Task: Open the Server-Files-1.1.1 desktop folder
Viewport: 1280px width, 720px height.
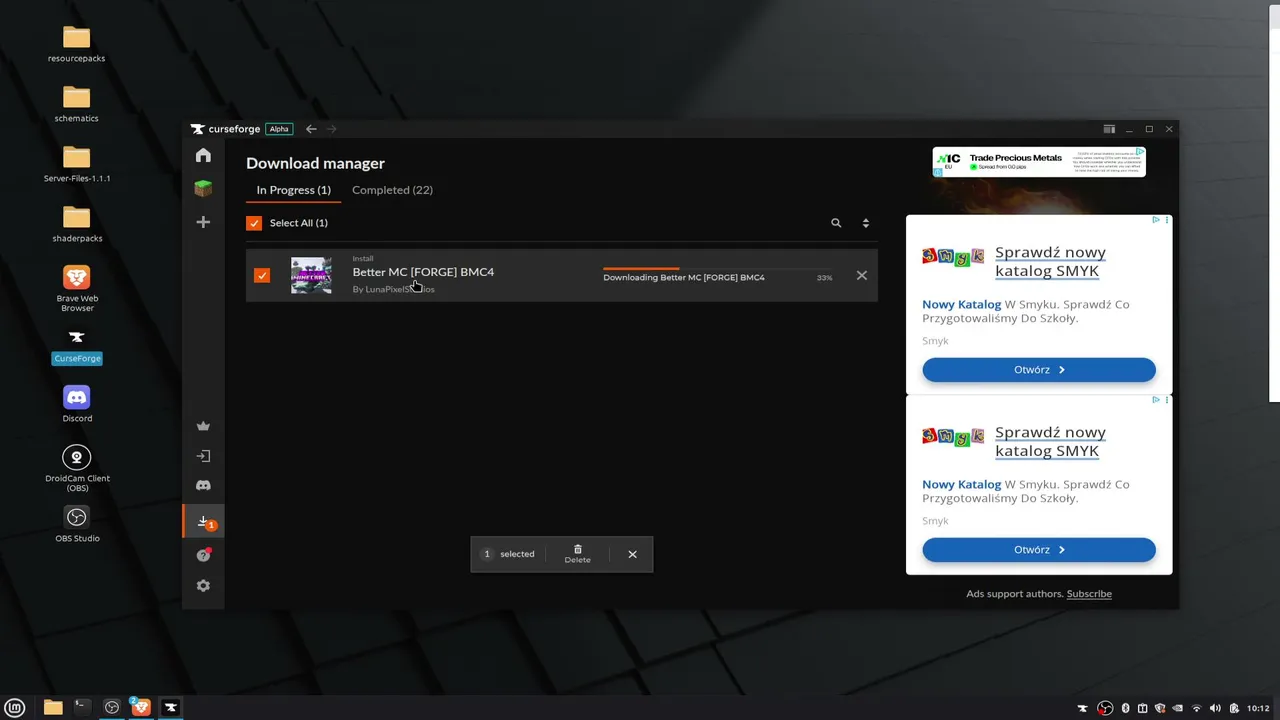Action: pyautogui.click(x=77, y=164)
